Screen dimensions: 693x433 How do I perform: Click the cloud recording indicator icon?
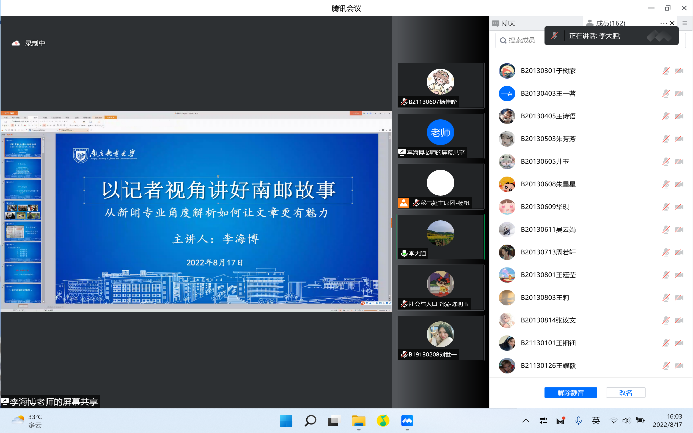coord(16,43)
